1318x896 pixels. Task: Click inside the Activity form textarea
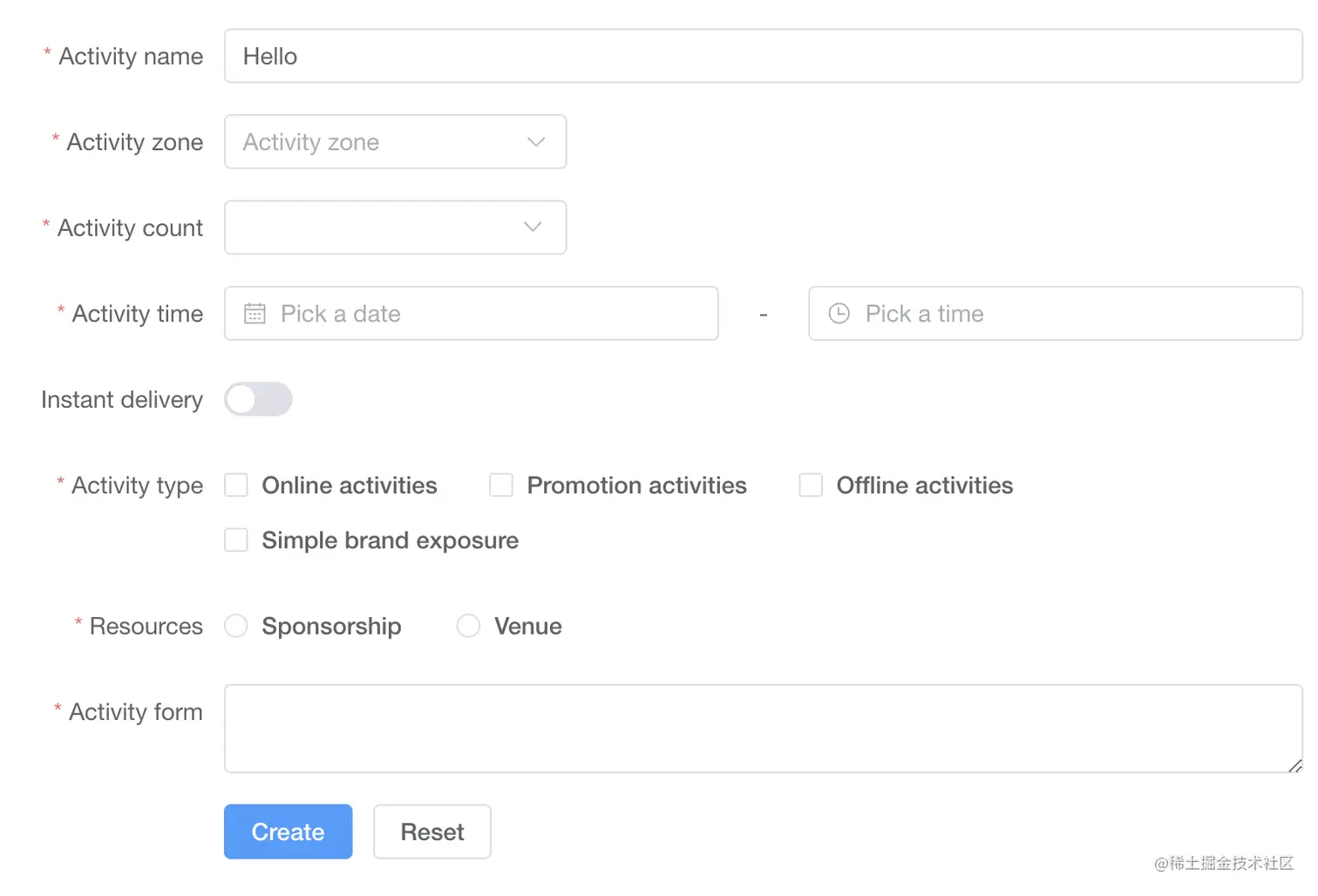pyautogui.click(x=763, y=729)
